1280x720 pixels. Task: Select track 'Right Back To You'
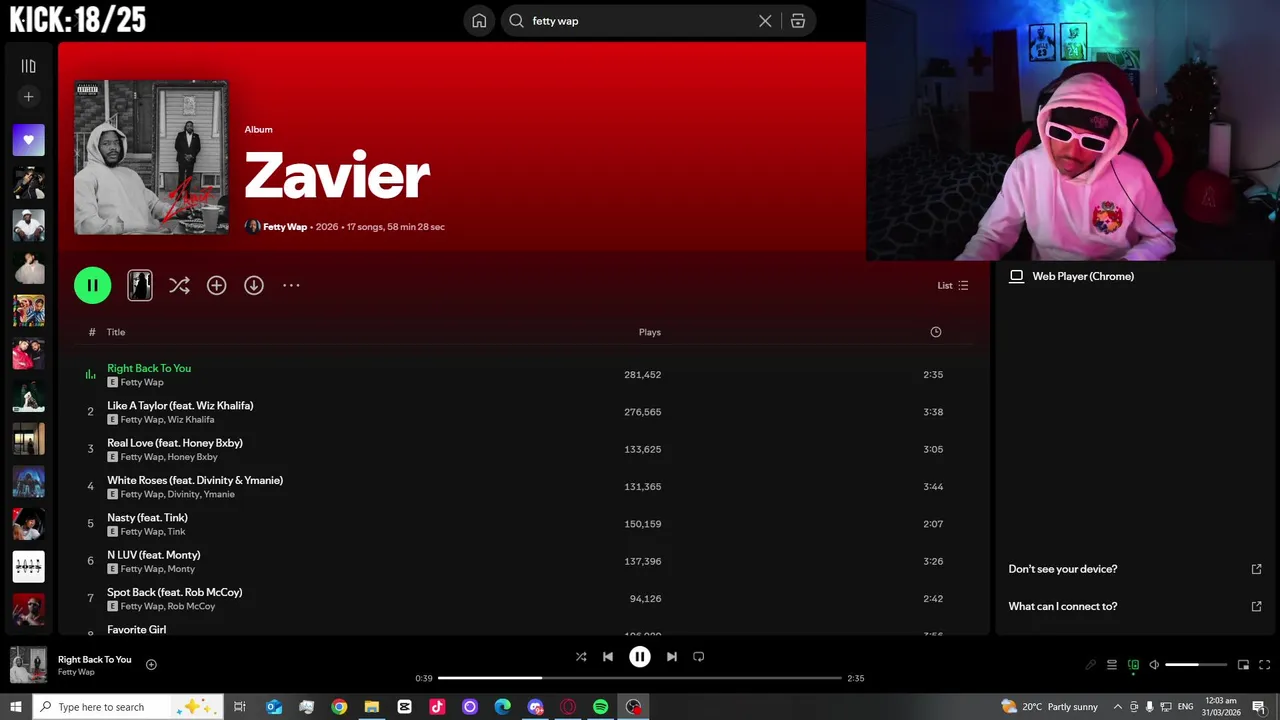click(149, 368)
